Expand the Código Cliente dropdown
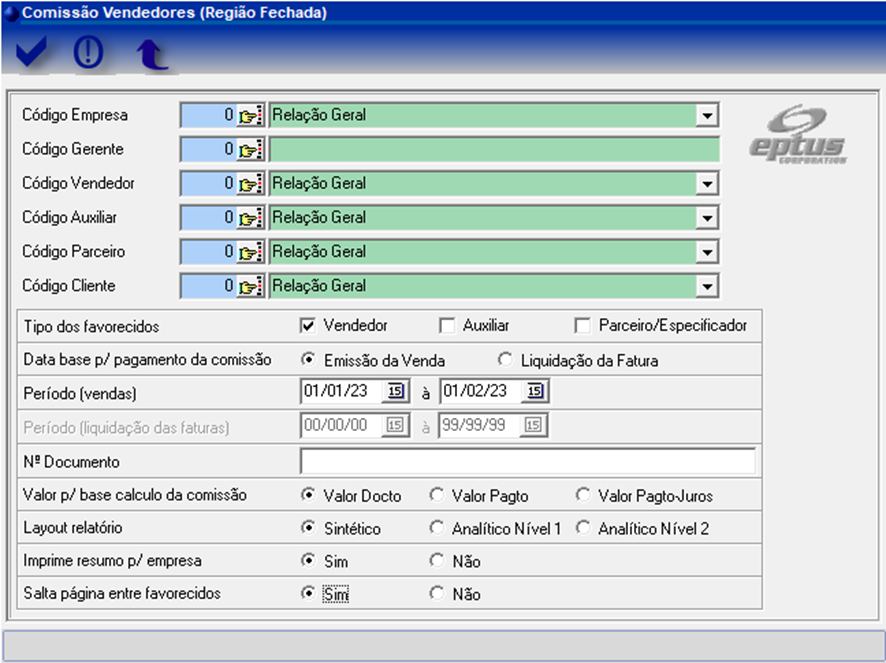Image resolution: width=886 pixels, height=663 pixels. 708,286
